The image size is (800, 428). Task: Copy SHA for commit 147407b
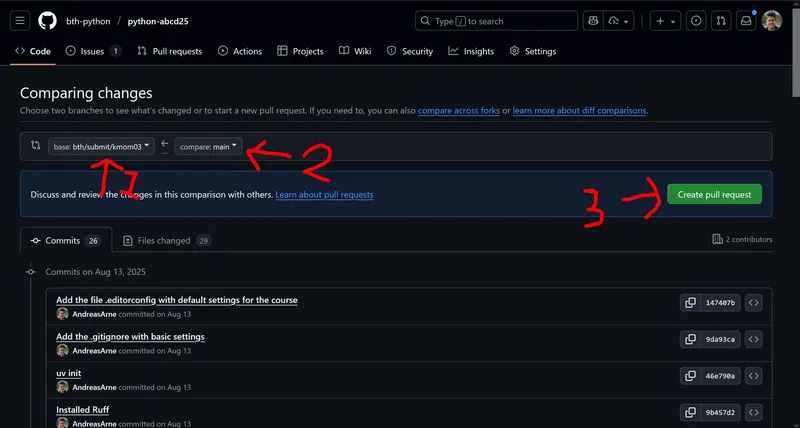pos(690,303)
